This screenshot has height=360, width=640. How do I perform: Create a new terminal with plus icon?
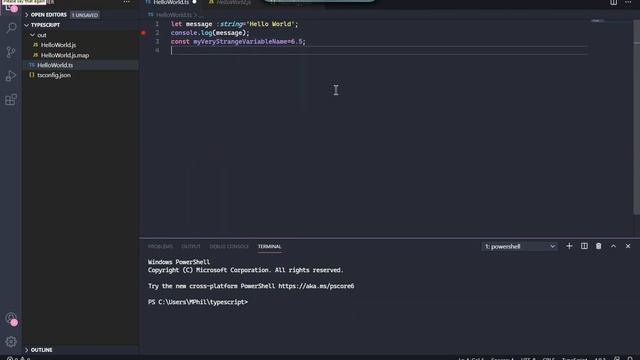pos(569,246)
